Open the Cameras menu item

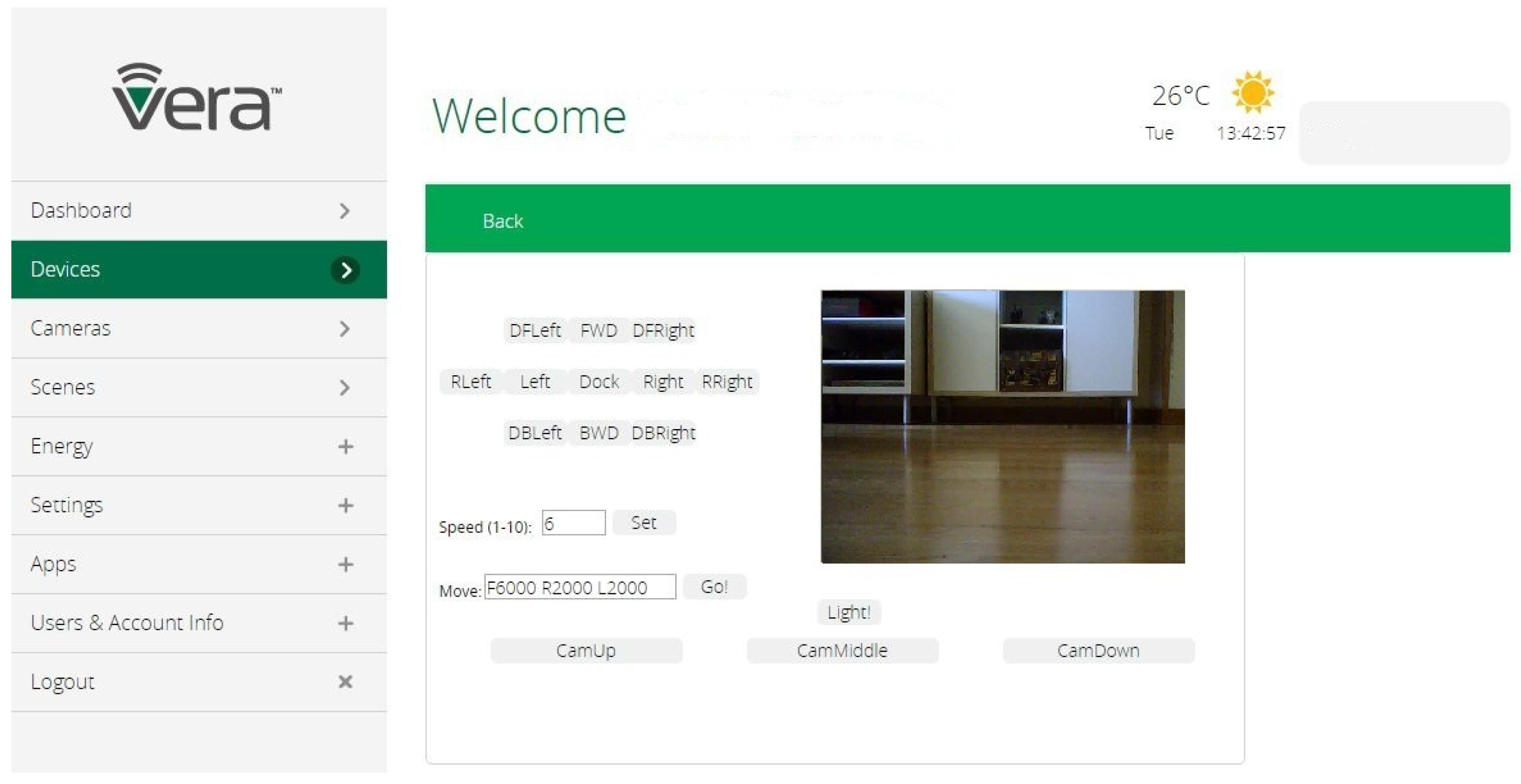tap(71, 328)
